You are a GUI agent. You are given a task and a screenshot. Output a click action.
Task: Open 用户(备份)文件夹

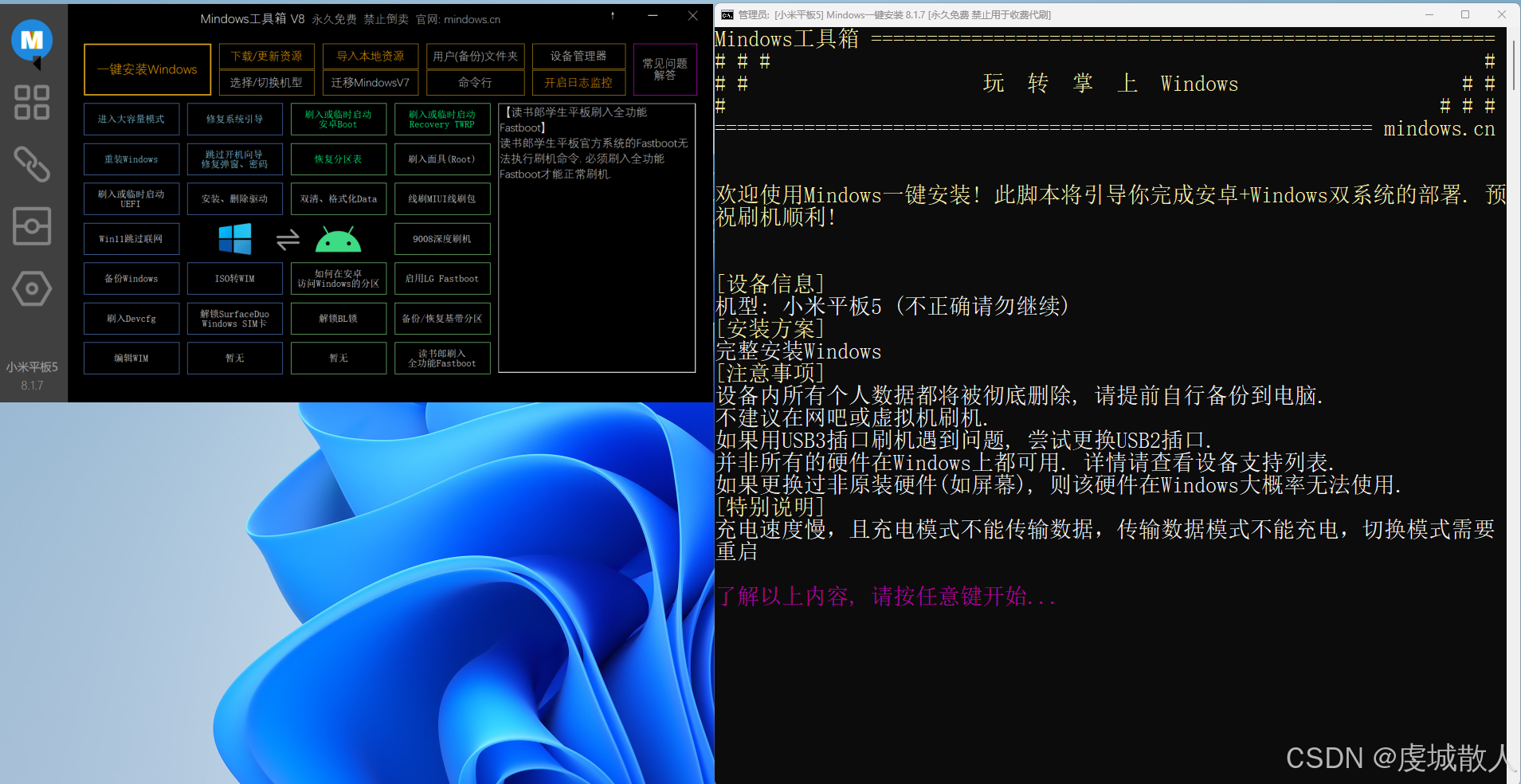pos(476,56)
